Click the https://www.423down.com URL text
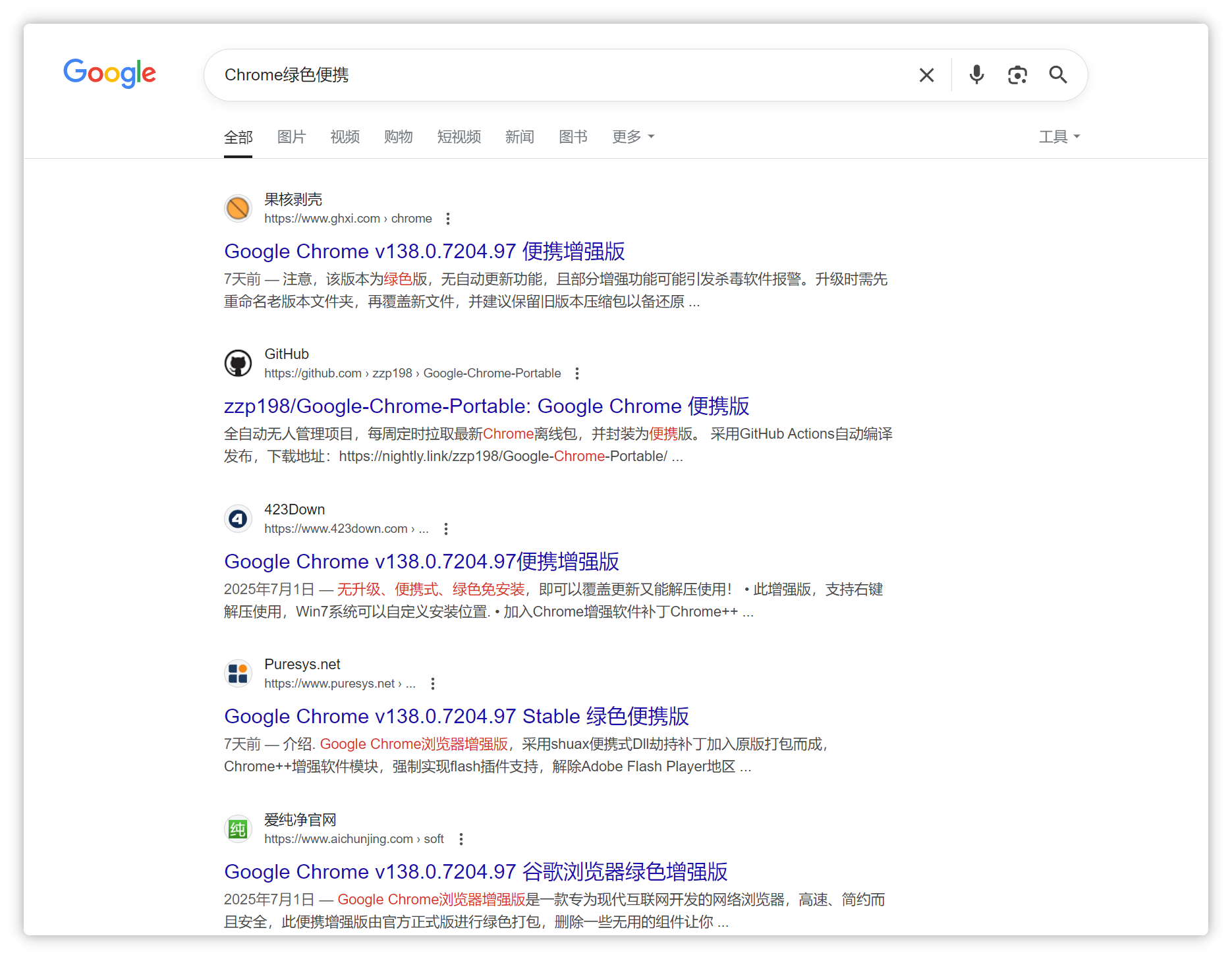 [x=347, y=529]
